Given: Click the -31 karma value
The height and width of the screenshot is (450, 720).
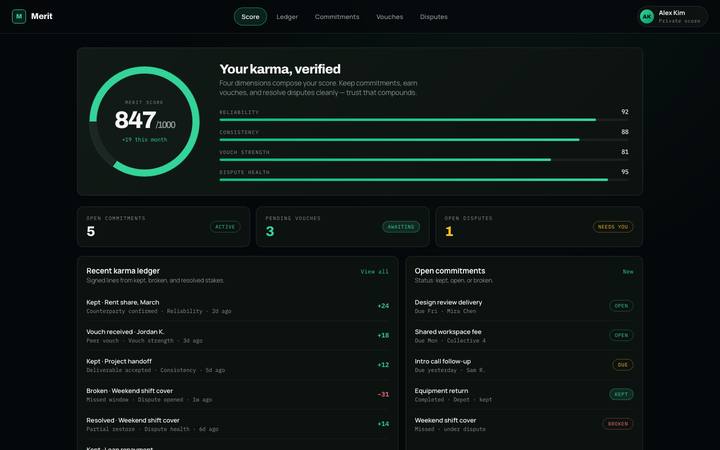Looking at the screenshot, I should [383, 394].
